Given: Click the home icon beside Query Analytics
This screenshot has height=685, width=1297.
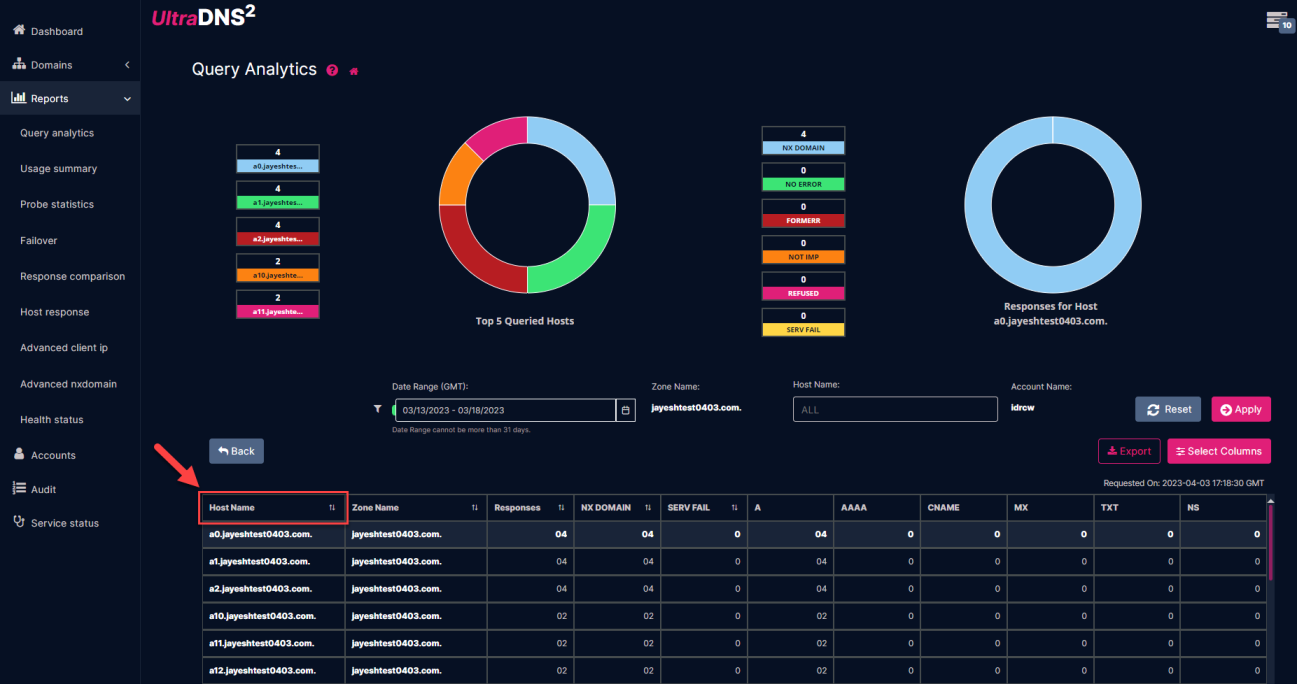Looking at the screenshot, I should point(354,71).
